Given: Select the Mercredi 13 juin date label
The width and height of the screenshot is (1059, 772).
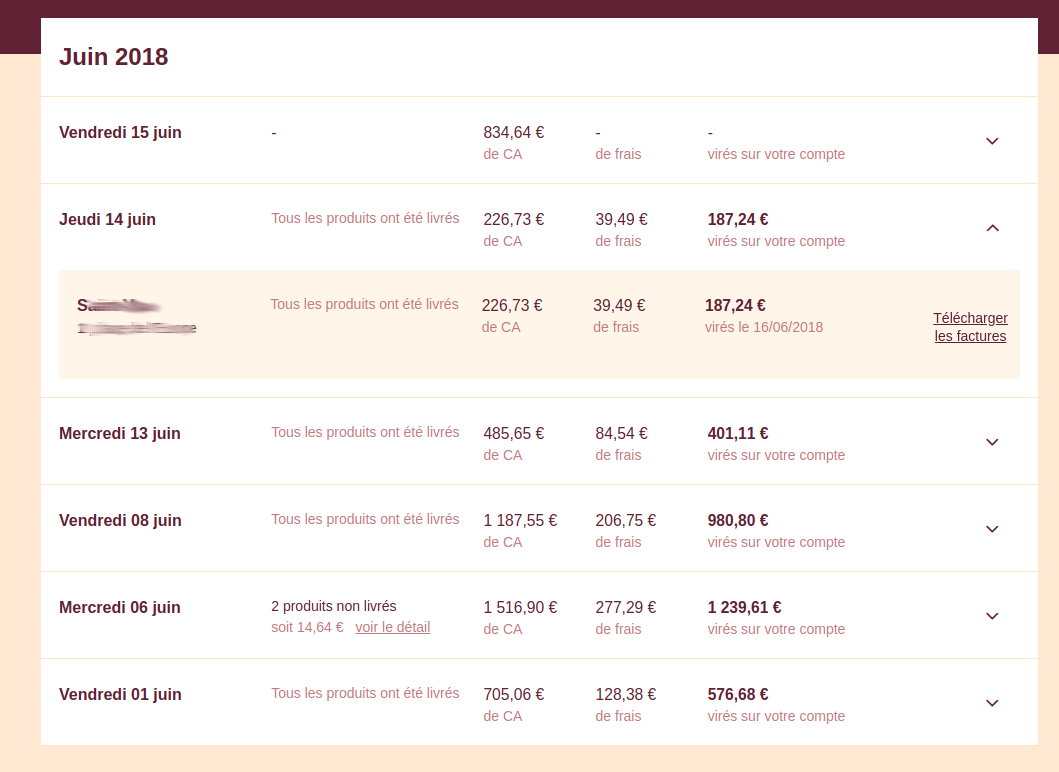Looking at the screenshot, I should 120,434.
